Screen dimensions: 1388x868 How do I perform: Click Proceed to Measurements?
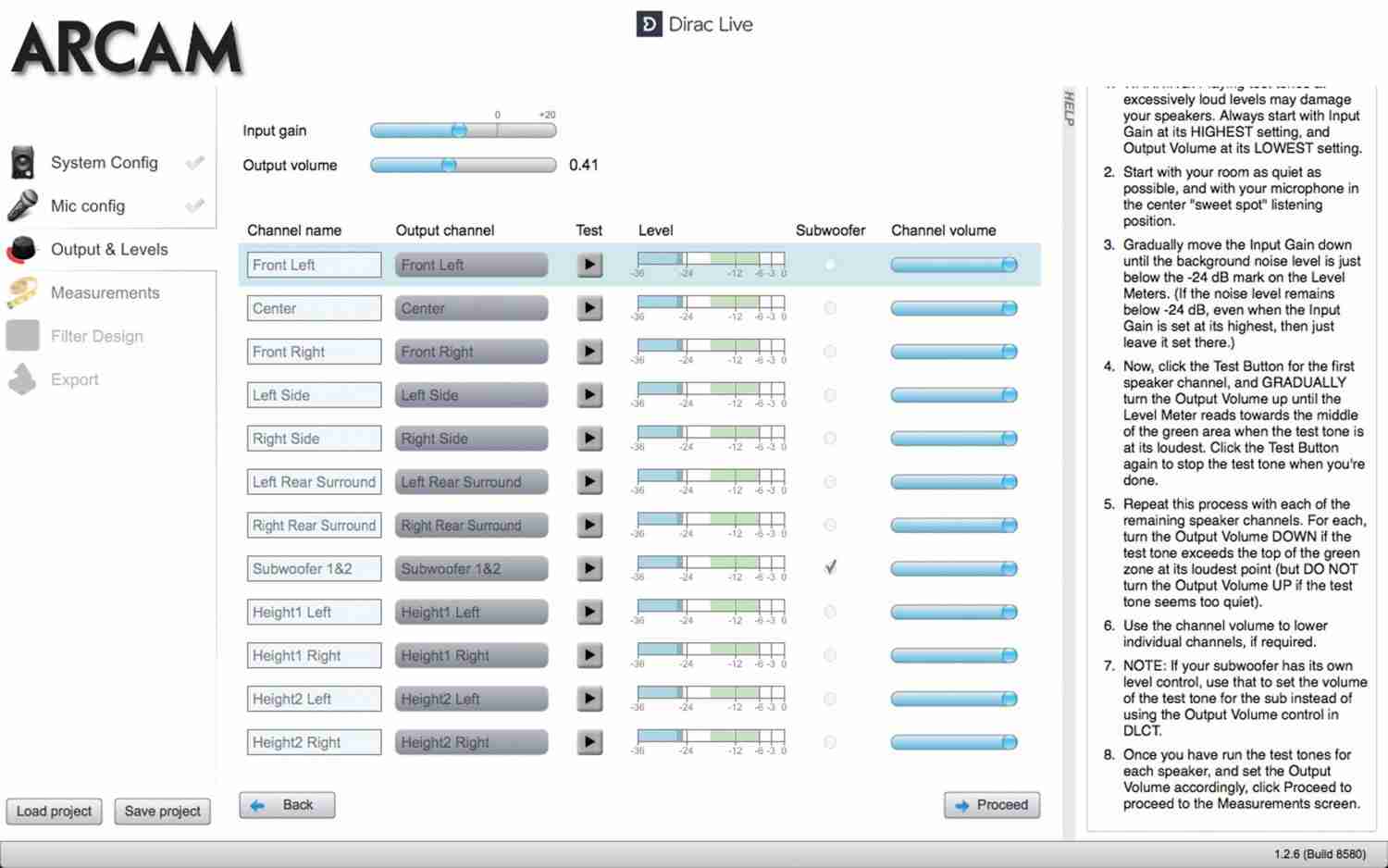(x=992, y=805)
